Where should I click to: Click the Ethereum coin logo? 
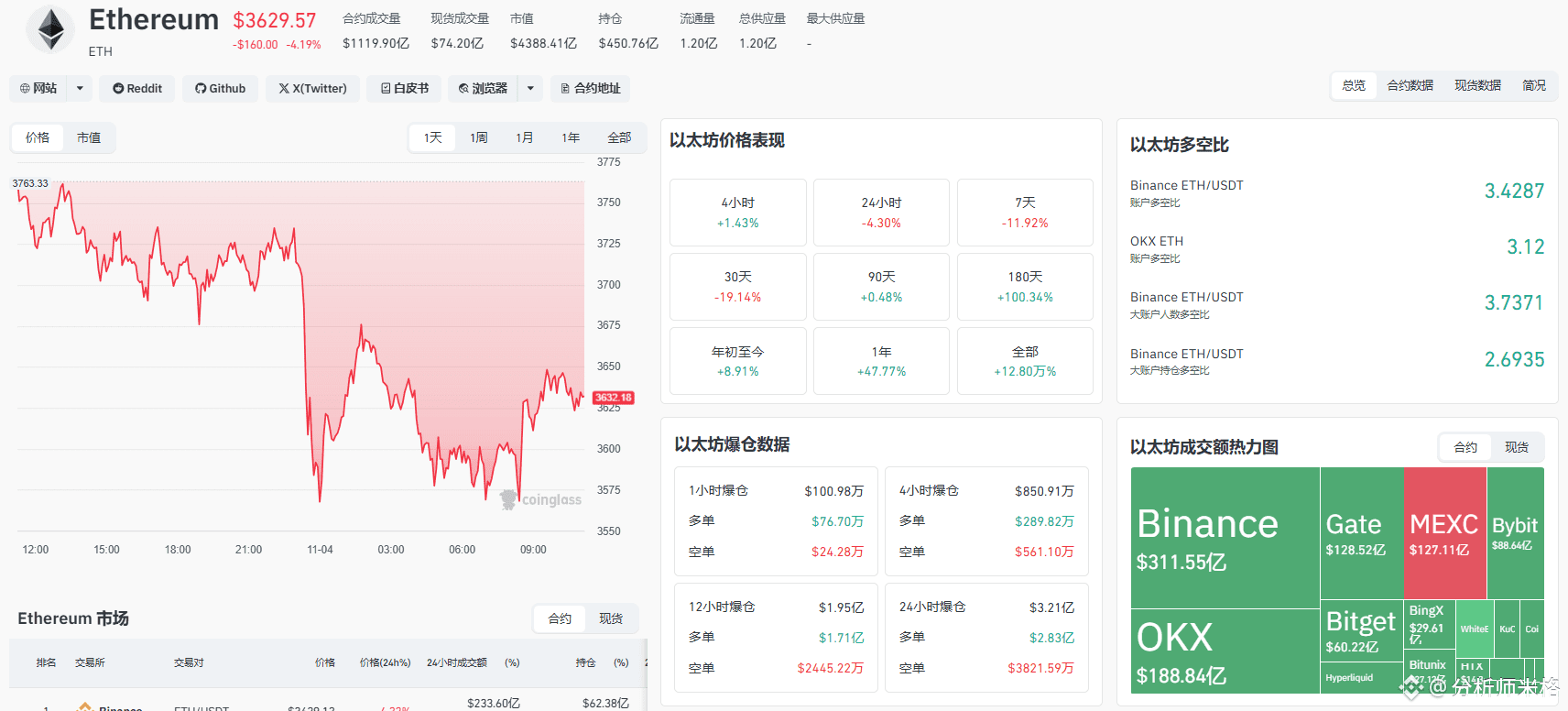50,29
